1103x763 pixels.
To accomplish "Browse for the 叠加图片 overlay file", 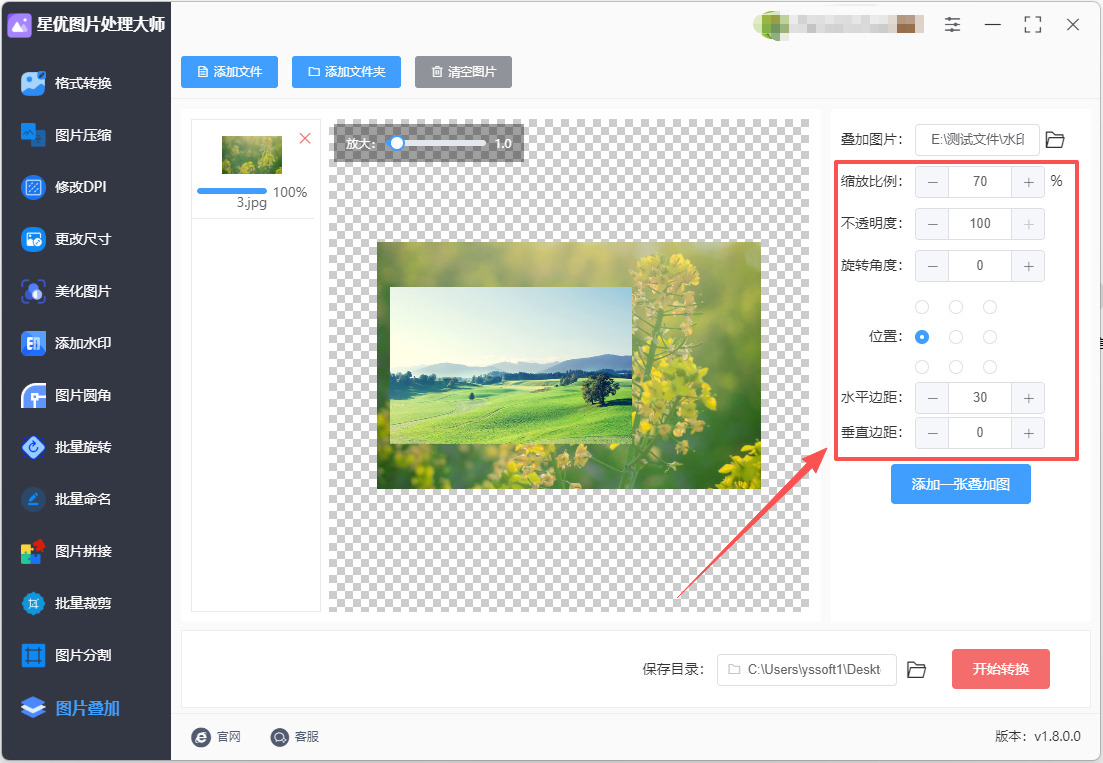I will pyautogui.click(x=1054, y=139).
